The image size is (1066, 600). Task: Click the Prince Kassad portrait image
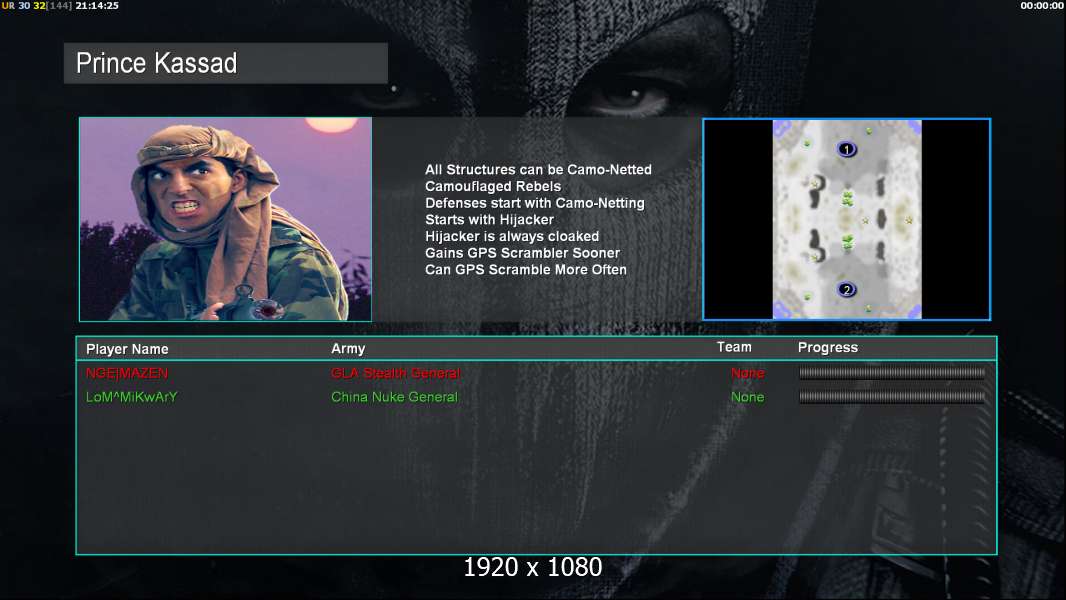[226, 219]
